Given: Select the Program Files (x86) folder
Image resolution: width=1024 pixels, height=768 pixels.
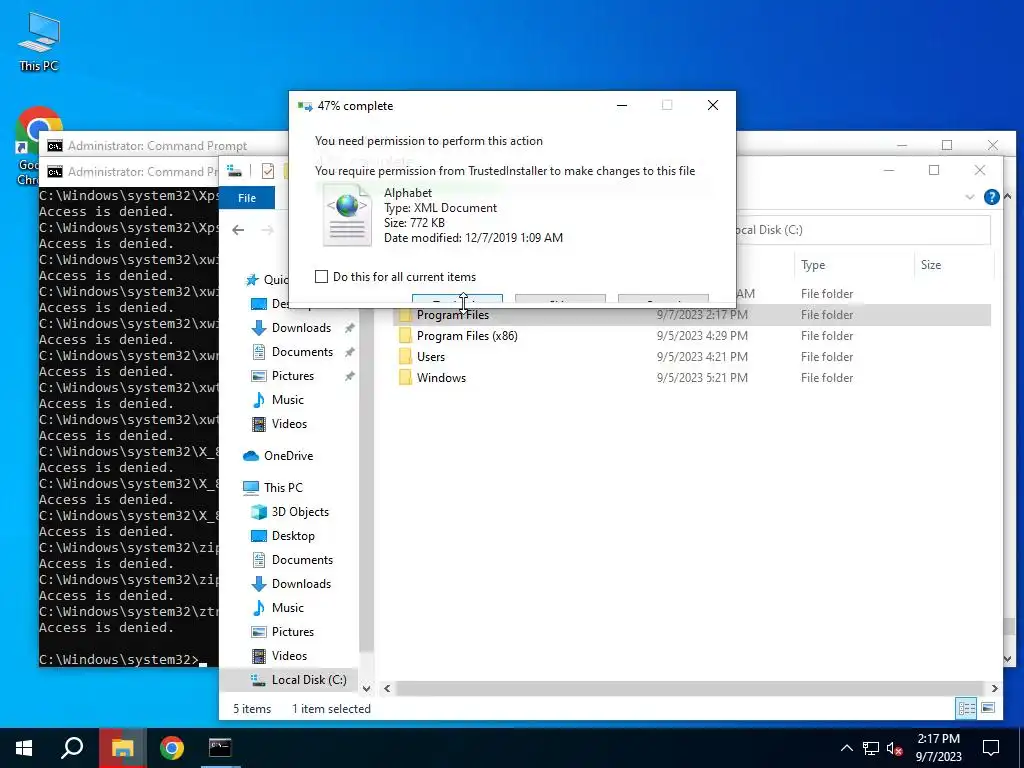Looking at the screenshot, I should click(x=467, y=336).
